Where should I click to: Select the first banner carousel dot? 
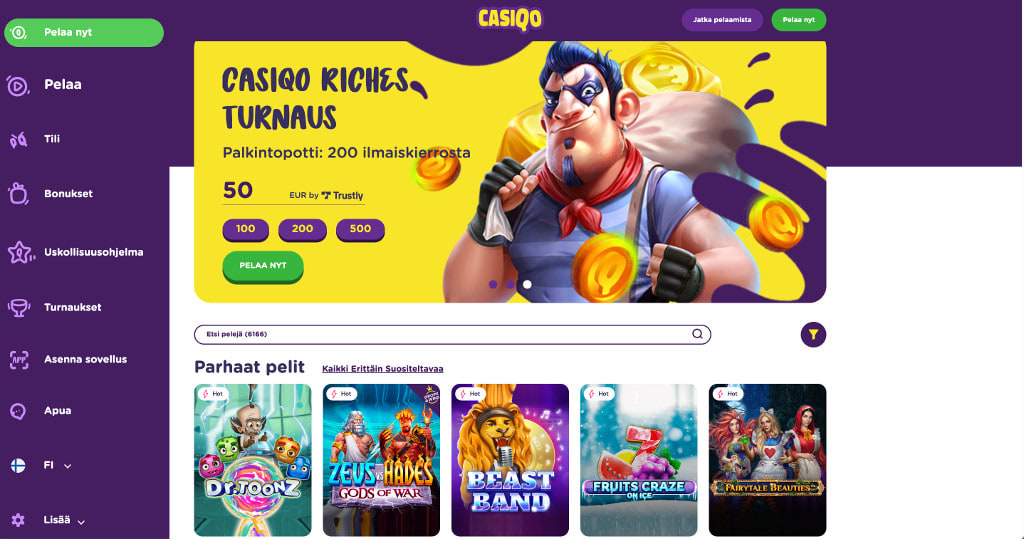coord(493,284)
